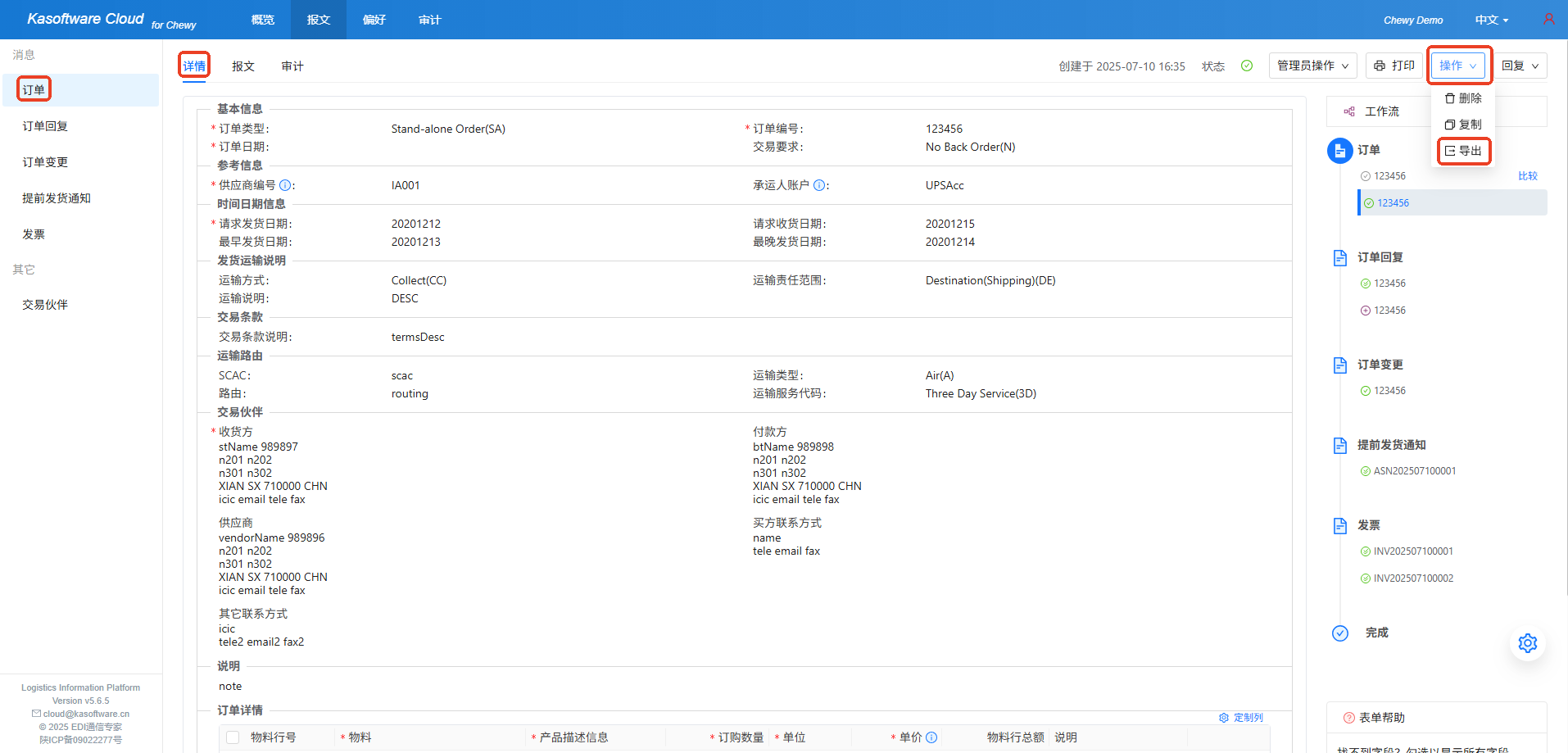1568x753 pixels.
Task: Open the language dropdown
Action: 1491,20
